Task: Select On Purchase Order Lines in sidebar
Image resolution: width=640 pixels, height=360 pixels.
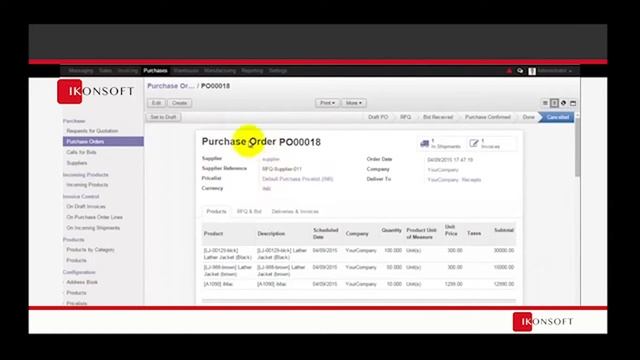Action: 94,217
